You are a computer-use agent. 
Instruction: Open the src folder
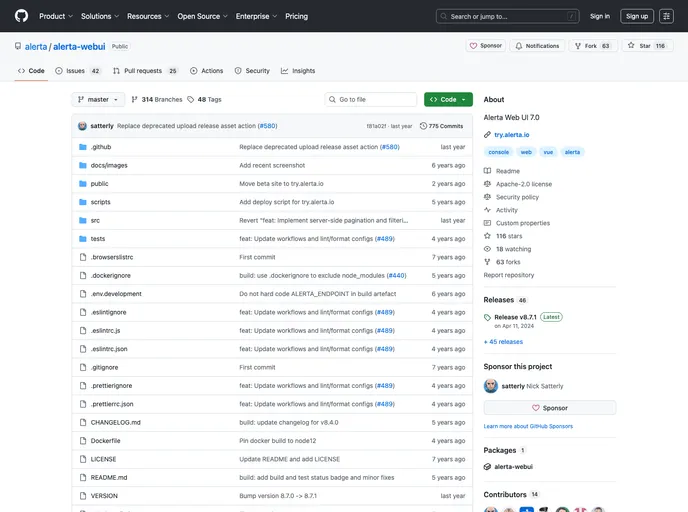click(x=95, y=221)
